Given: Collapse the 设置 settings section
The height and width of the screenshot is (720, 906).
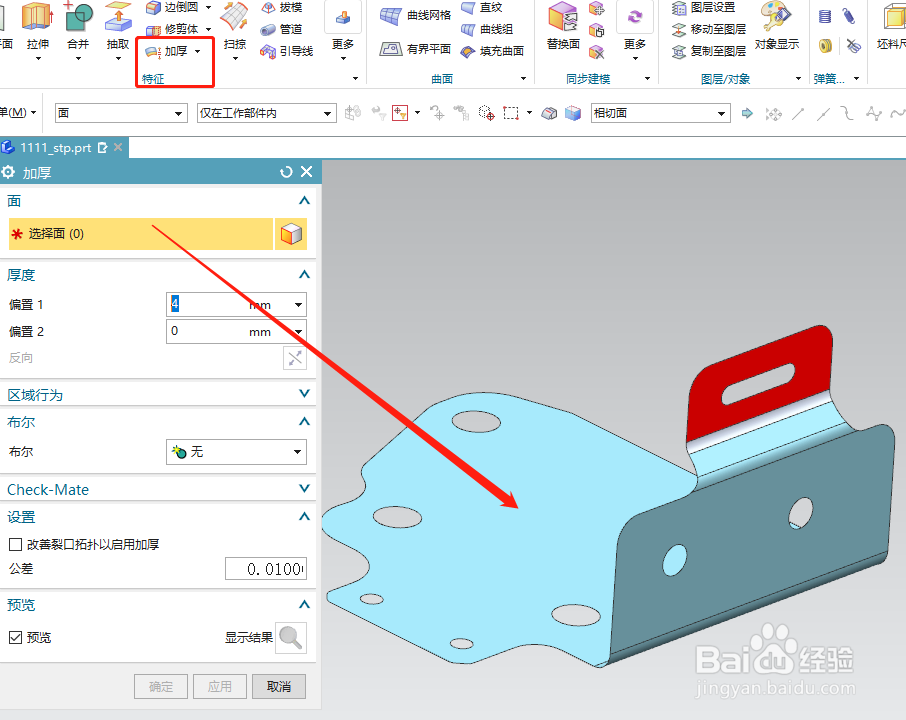Looking at the screenshot, I should coord(304,516).
